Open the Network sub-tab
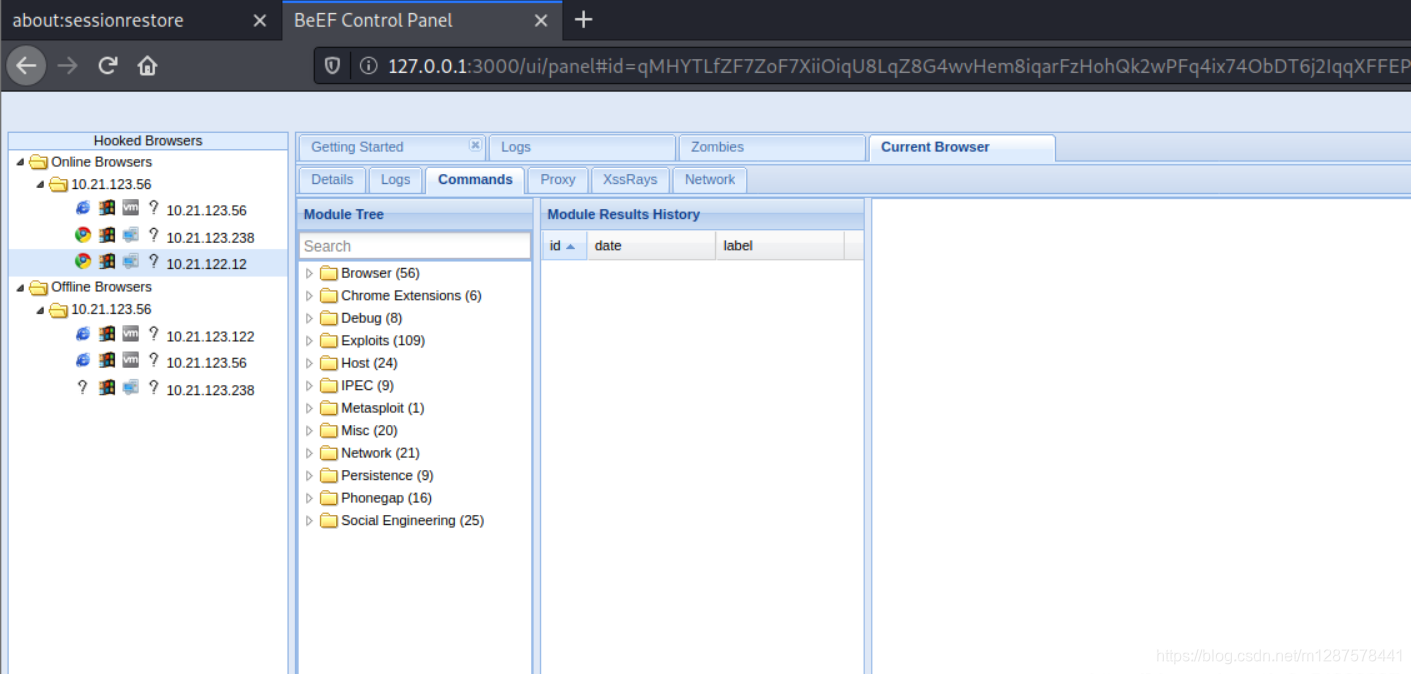This screenshot has width=1411, height=674. pyautogui.click(x=710, y=180)
